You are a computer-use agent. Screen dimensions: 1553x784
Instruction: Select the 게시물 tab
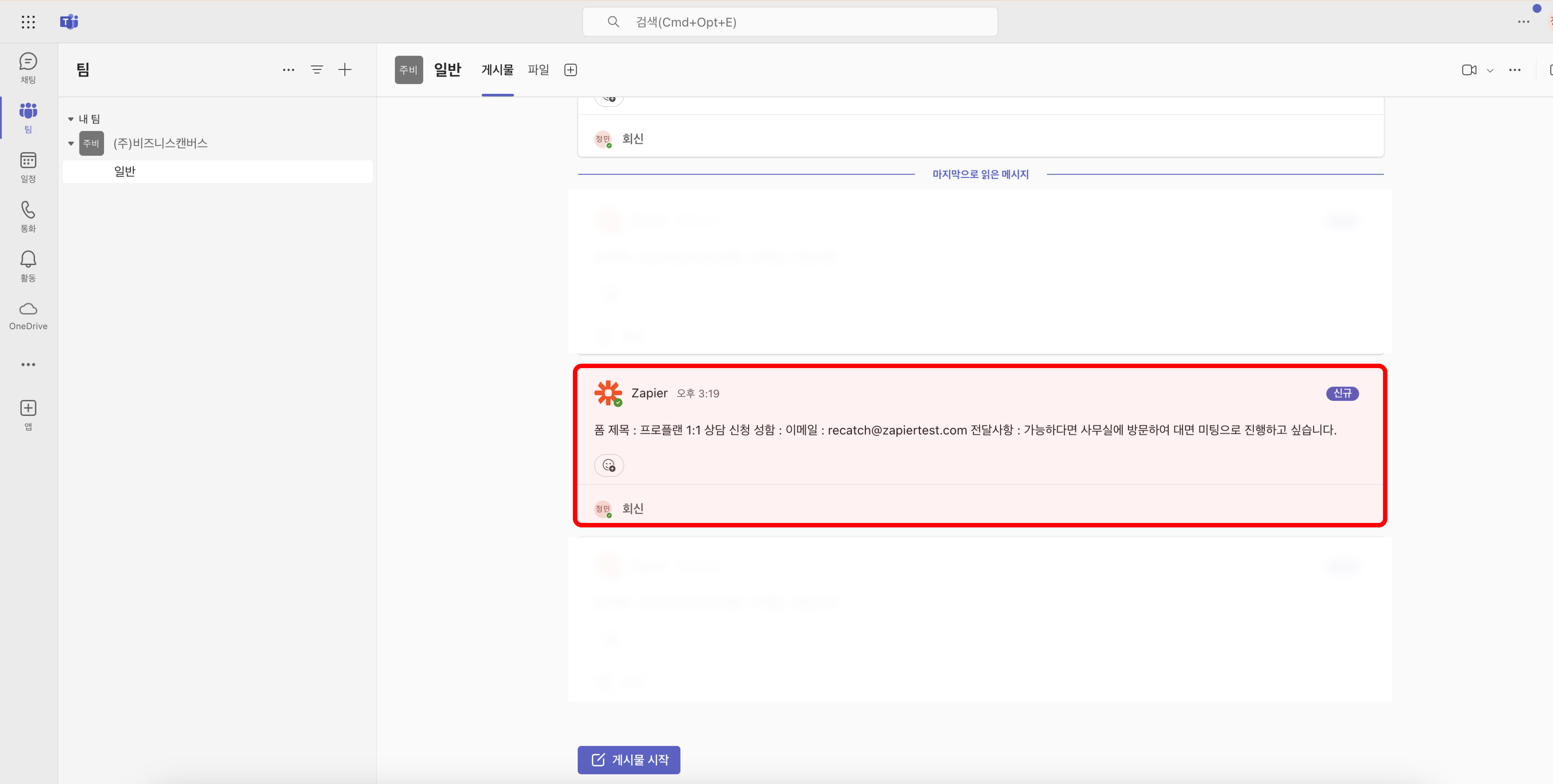[497, 70]
